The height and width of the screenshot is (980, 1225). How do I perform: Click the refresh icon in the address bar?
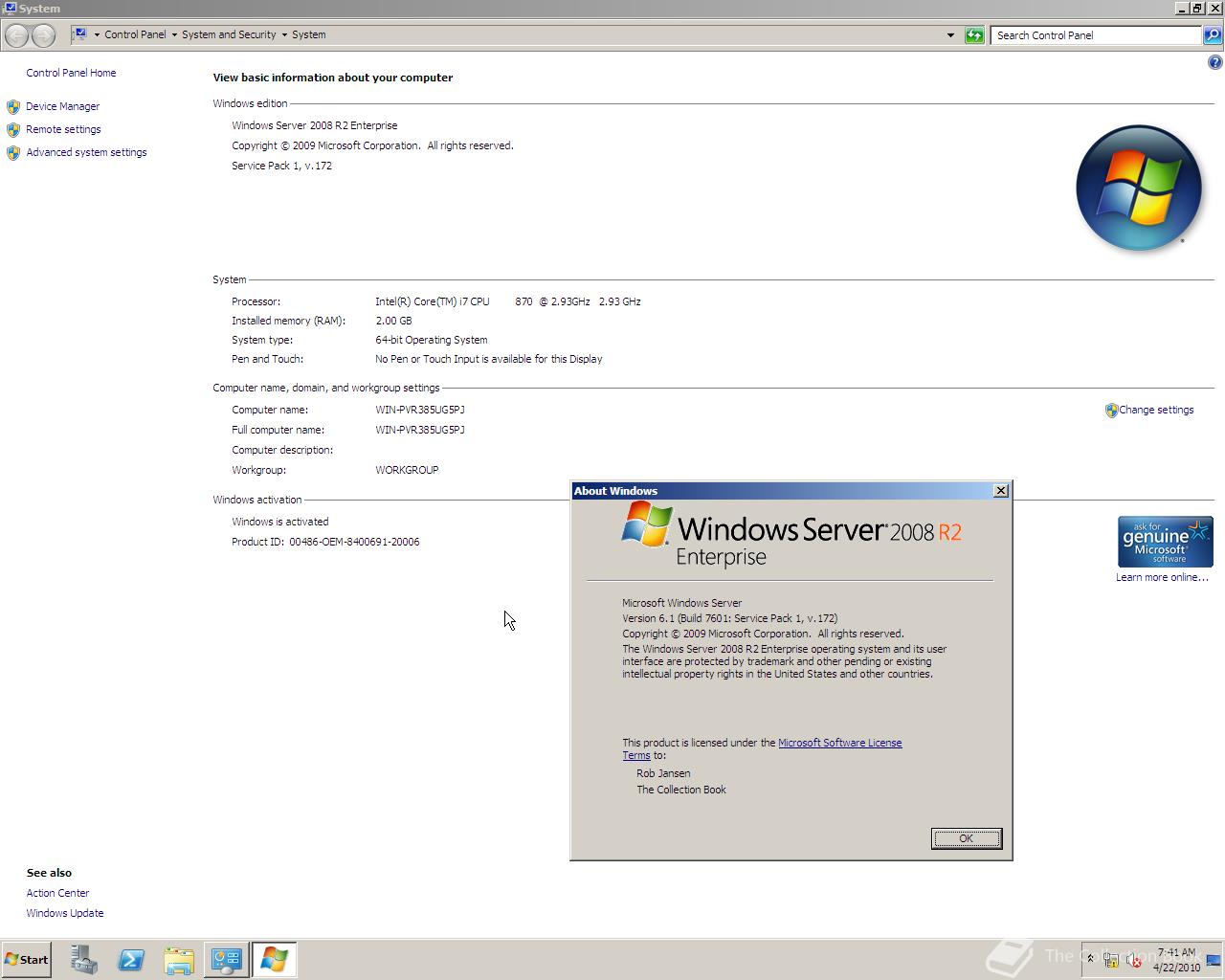pyautogui.click(x=974, y=35)
